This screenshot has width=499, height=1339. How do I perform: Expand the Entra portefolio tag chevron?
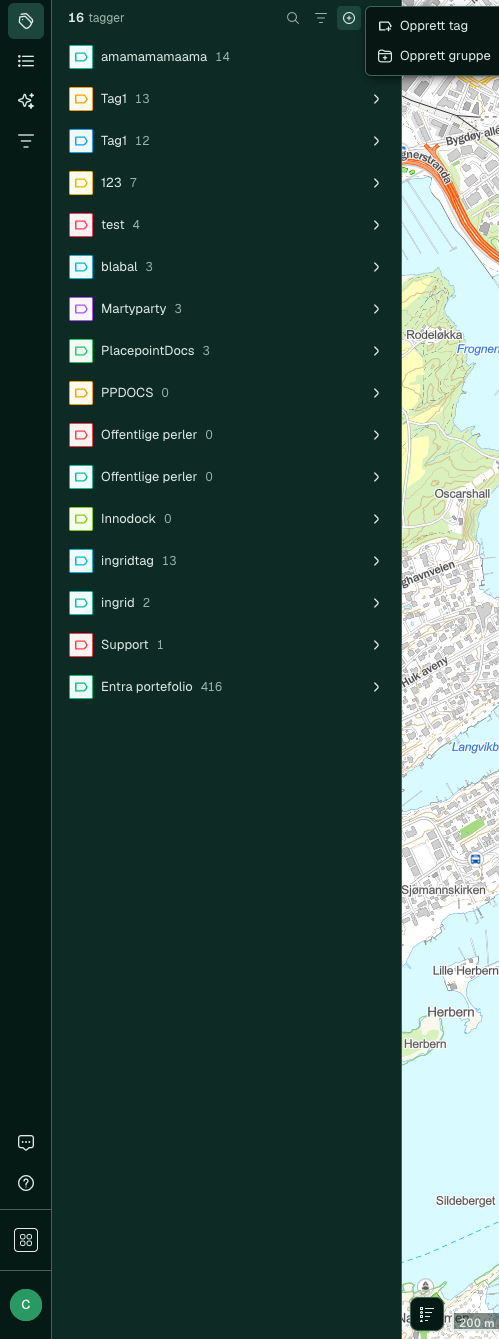coord(376,687)
